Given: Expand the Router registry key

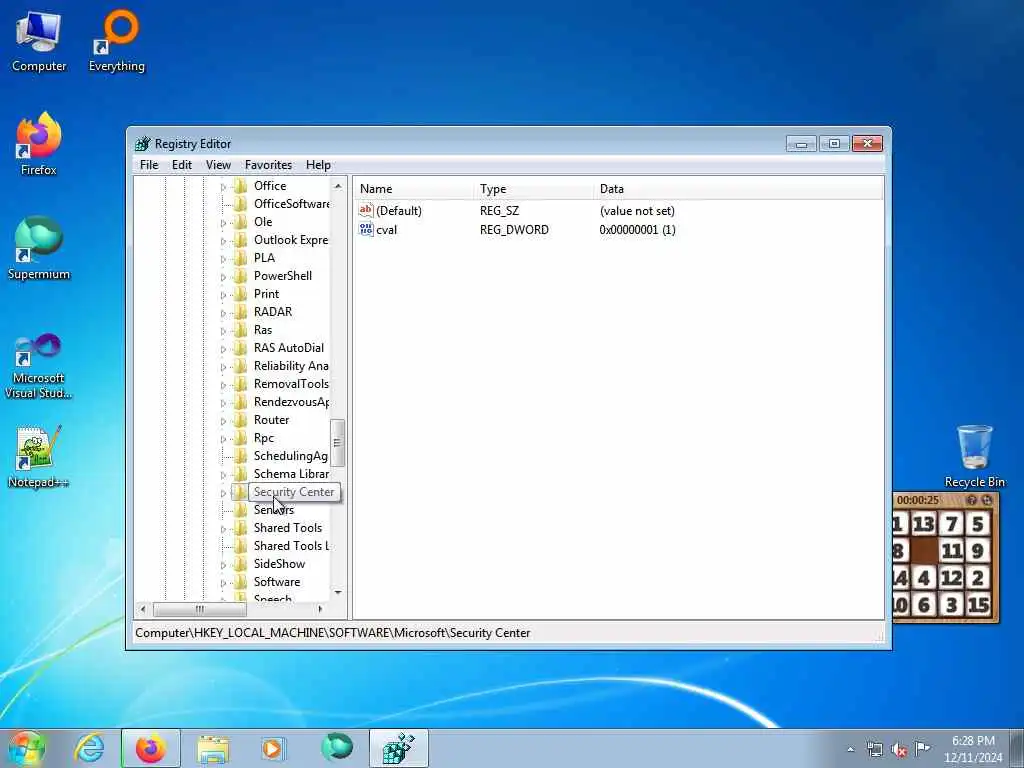Looking at the screenshot, I should coord(223,421).
